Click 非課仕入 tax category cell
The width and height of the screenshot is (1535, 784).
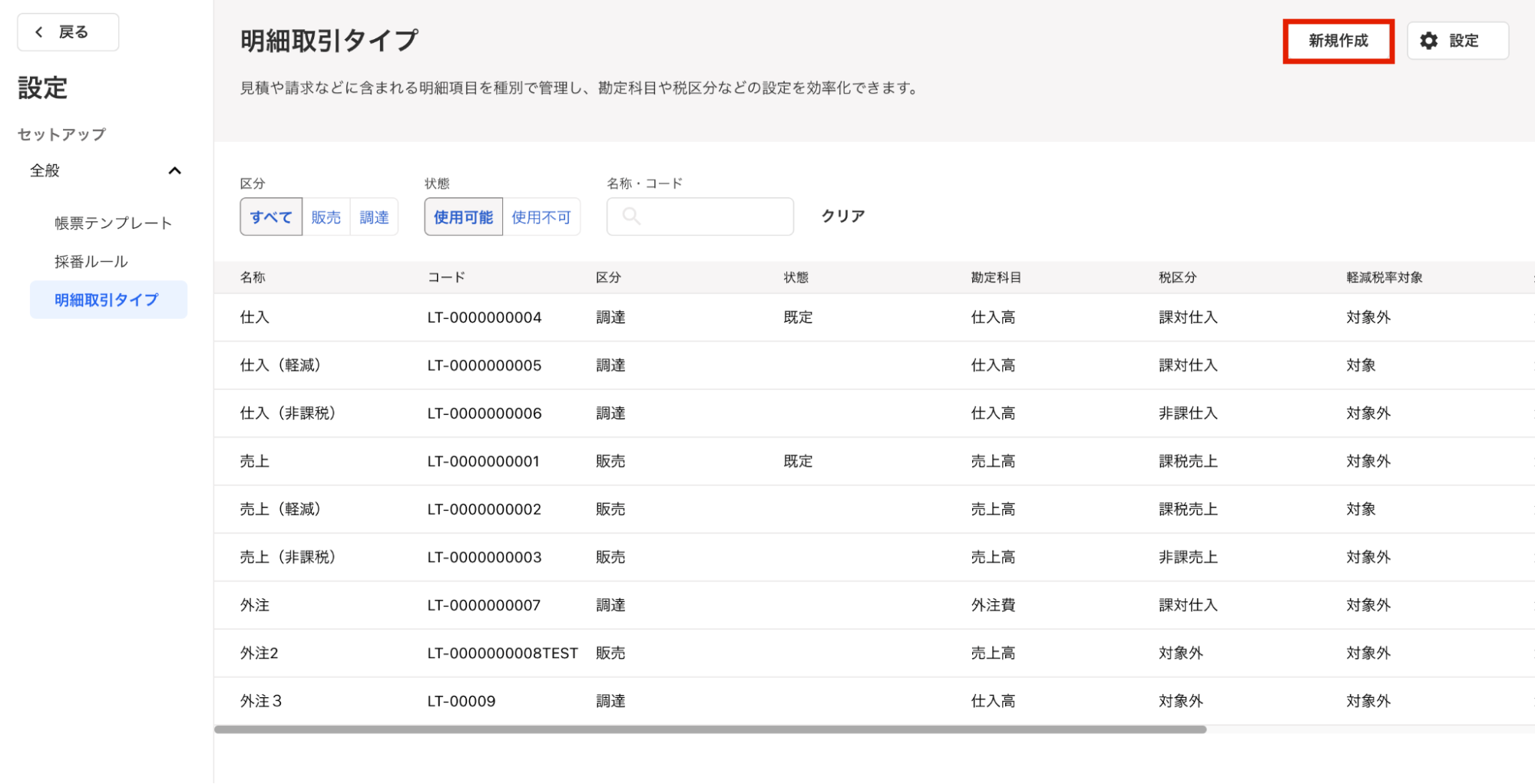(1188, 413)
